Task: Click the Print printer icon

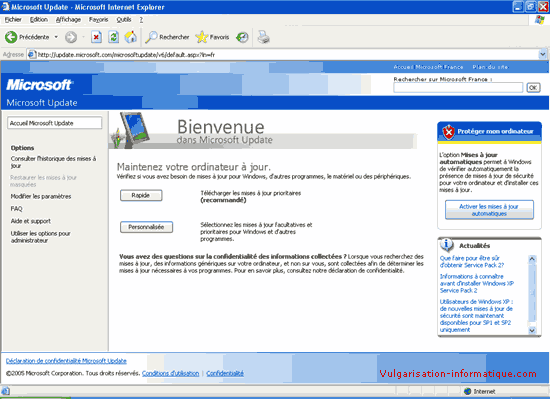Action: (x=263, y=37)
